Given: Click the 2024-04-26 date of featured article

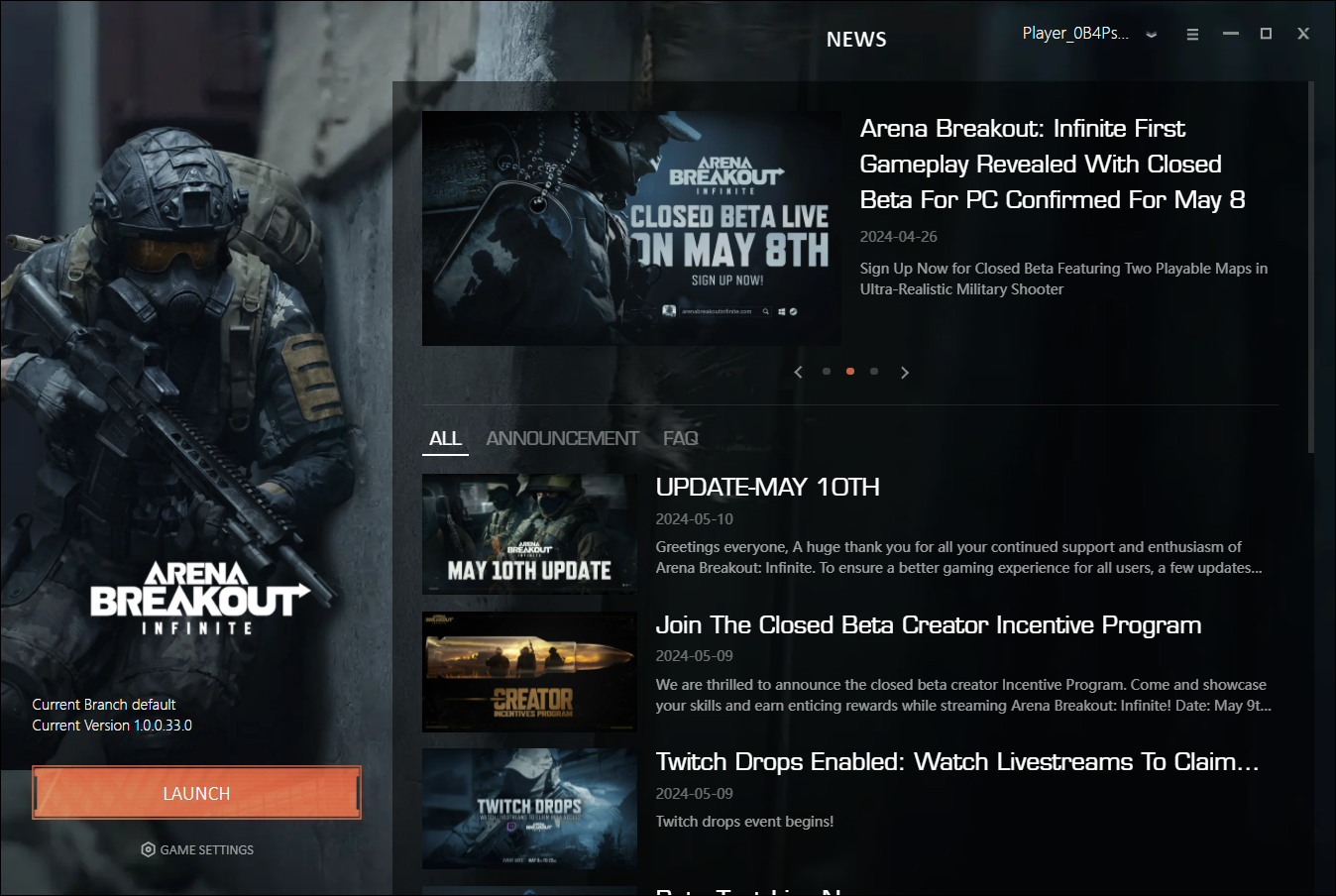Looking at the screenshot, I should tap(898, 237).
